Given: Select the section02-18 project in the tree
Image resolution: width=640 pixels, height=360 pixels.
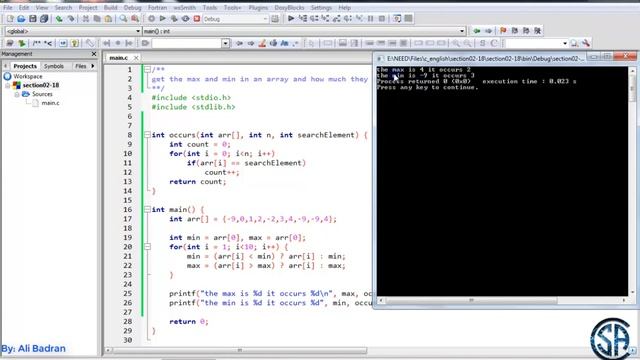Looking at the screenshot, I should pos(41,85).
